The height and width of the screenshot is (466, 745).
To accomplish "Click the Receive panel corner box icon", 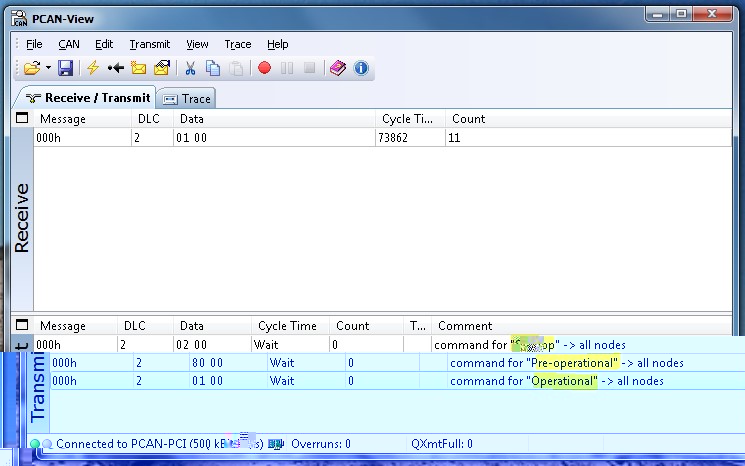I will coord(22,118).
